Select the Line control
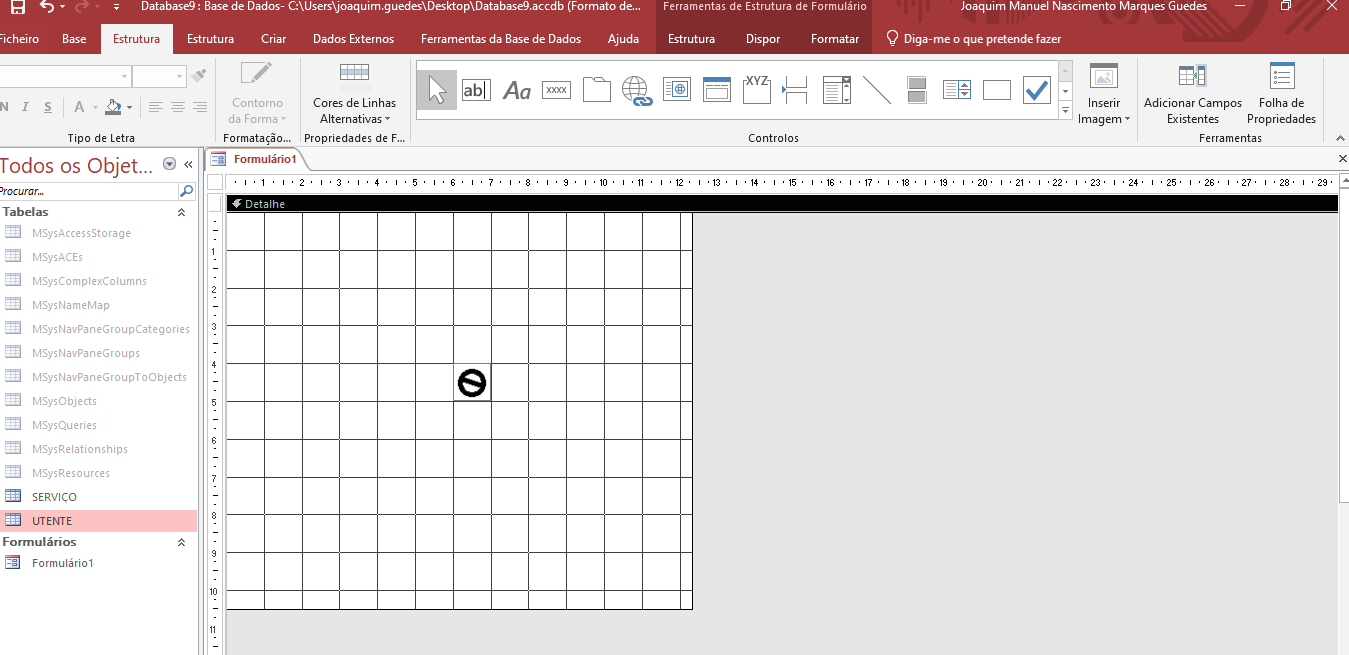The width and height of the screenshot is (1349, 655). point(876,90)
